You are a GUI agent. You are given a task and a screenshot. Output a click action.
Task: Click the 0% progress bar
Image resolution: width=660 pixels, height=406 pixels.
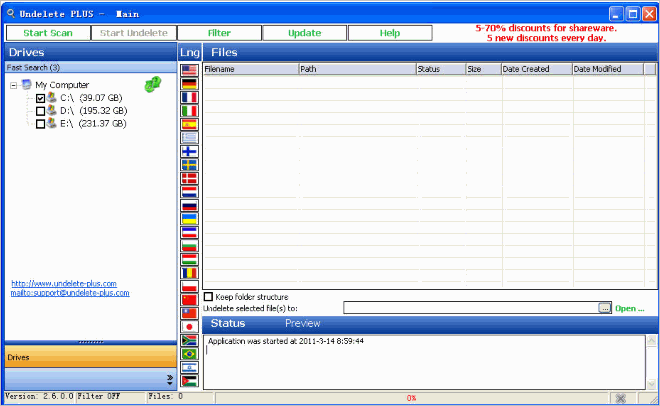coord(412,398)
